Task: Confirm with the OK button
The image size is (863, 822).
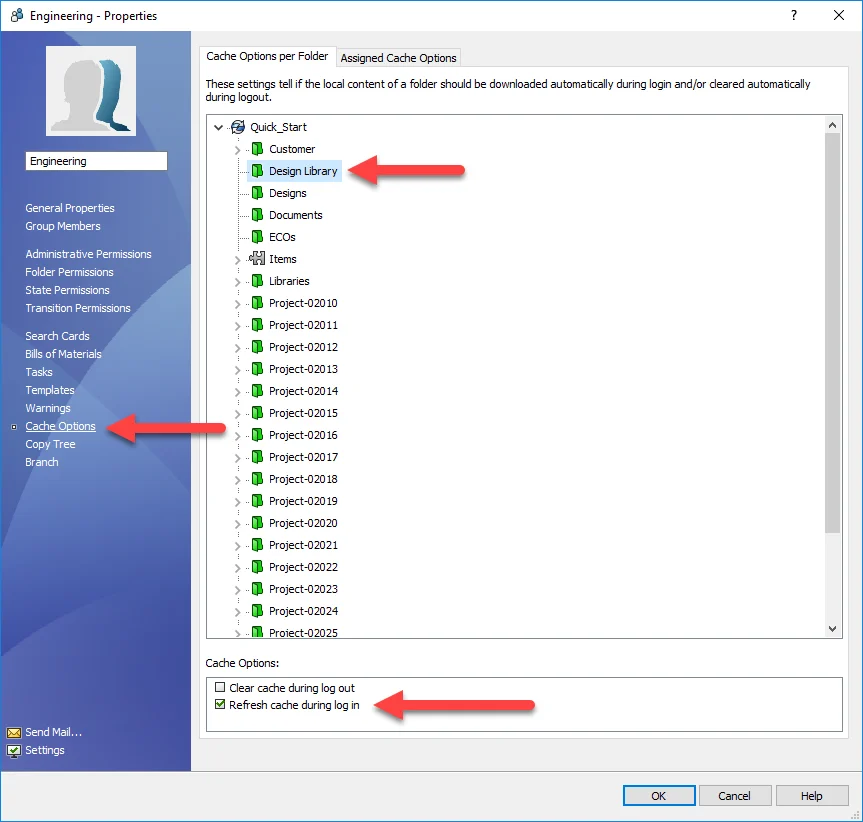Action: point(659,796)
